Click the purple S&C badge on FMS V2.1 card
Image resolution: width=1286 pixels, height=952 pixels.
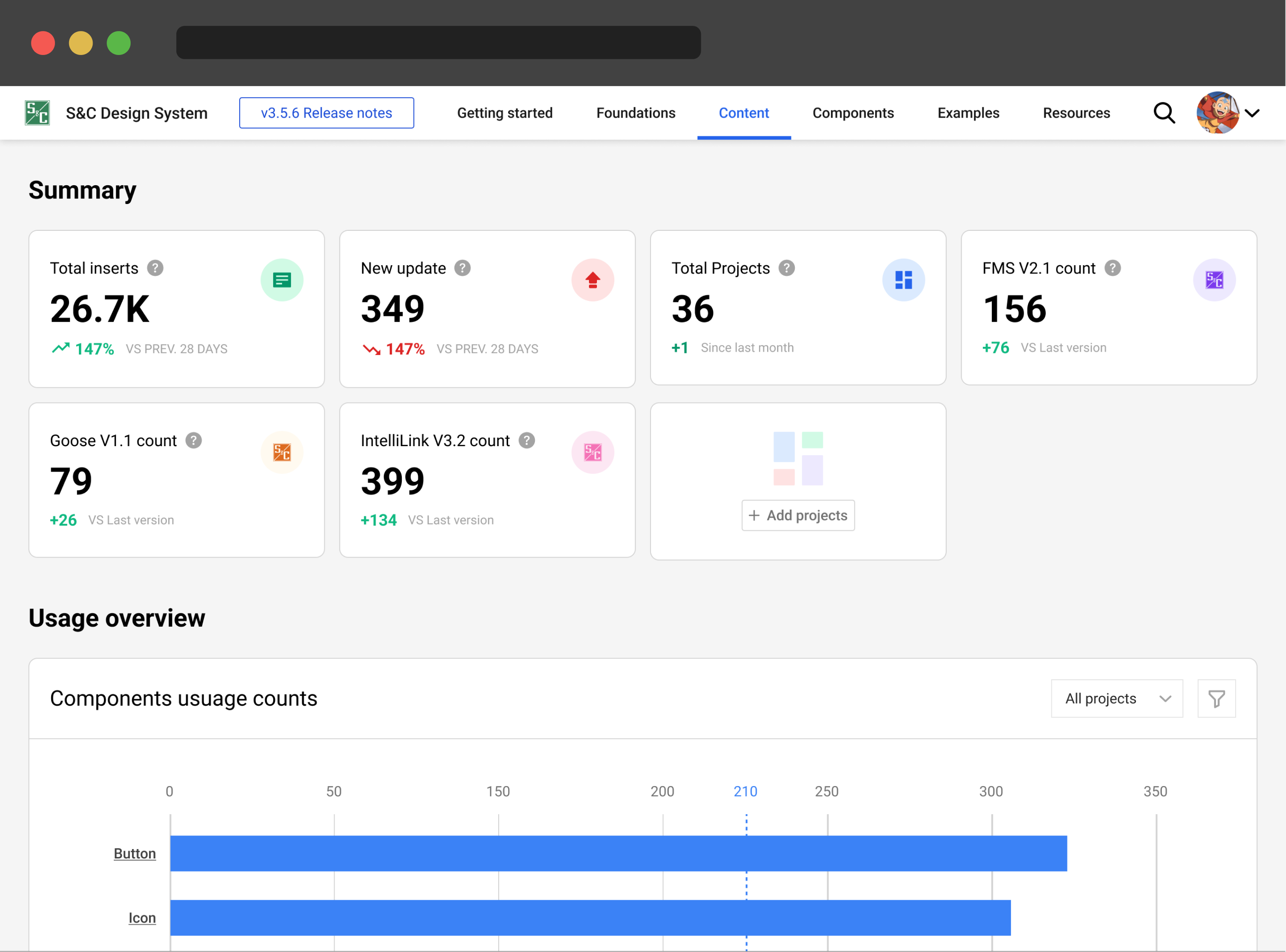[x=1215, y=280]
